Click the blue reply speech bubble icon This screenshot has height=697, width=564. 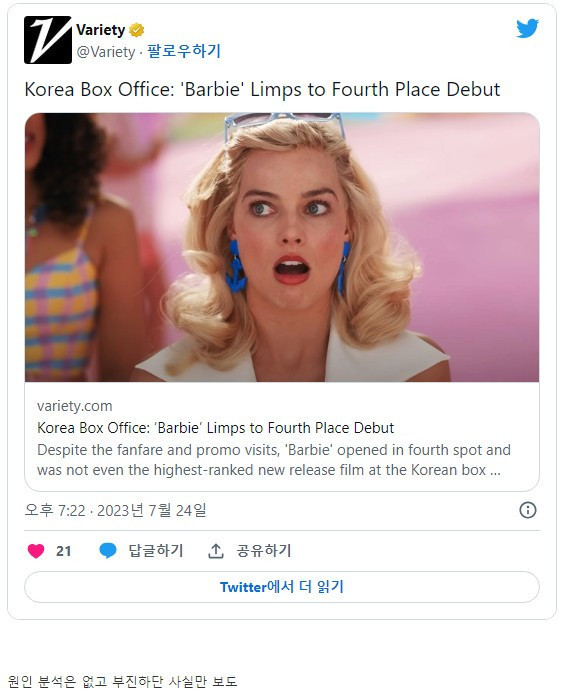tap(108, 551)
